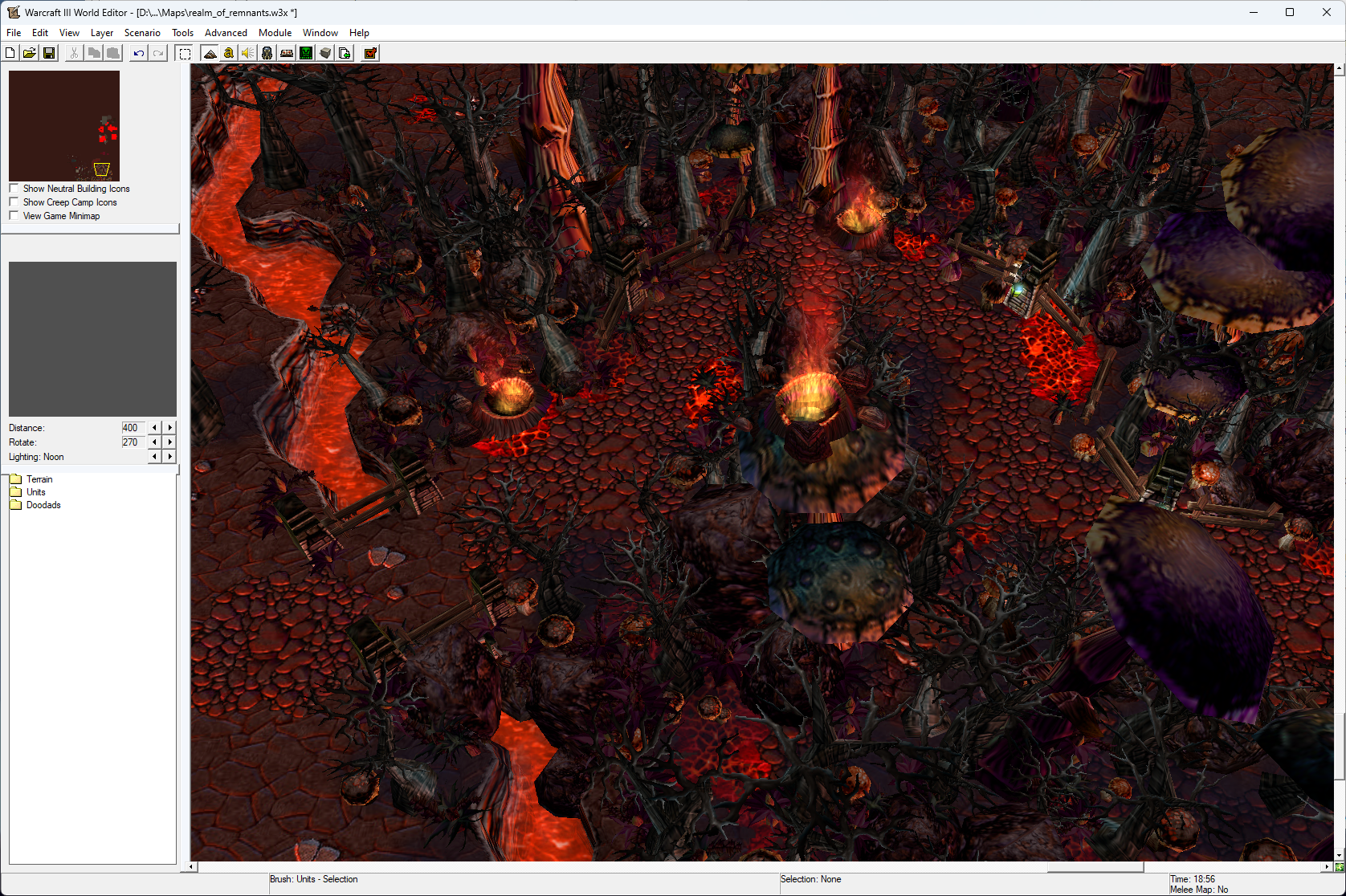The height and width of the screenshot is (896, 1346).
Task: Open the Window menu
Action: click(x=320, y=33)
